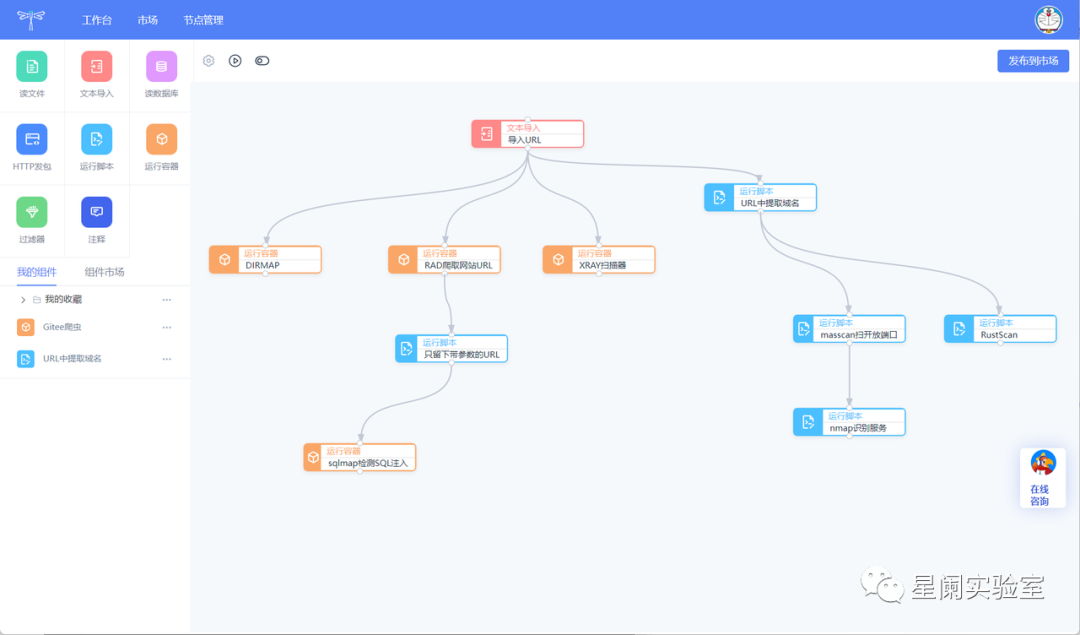The width and height of the screenshot is (1080, 635).
Task: Click the Gitee爬虫 label text
Action: pos(62,327)
